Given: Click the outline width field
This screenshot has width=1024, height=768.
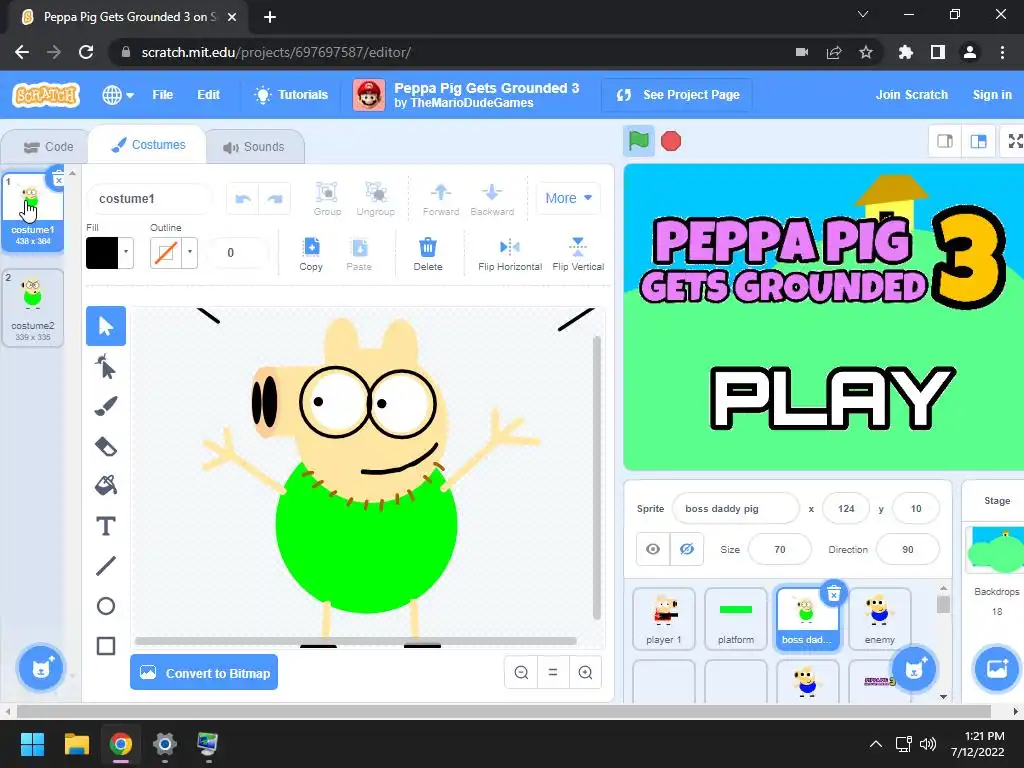Looking at the screenshot, I should tap(238, 253).
